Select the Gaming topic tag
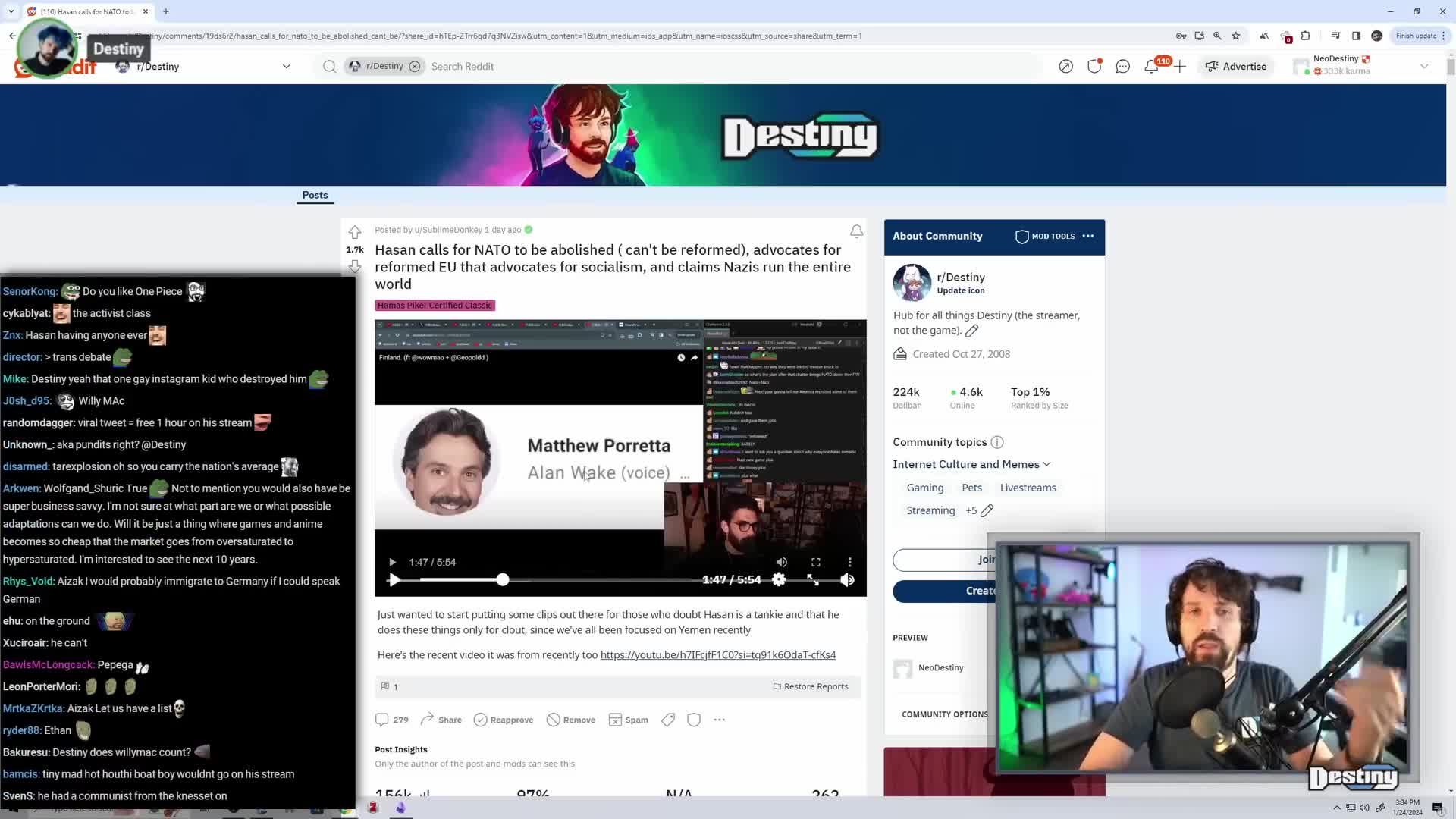Viewport: 1456px width, 819px height. (x=924, y=488)
